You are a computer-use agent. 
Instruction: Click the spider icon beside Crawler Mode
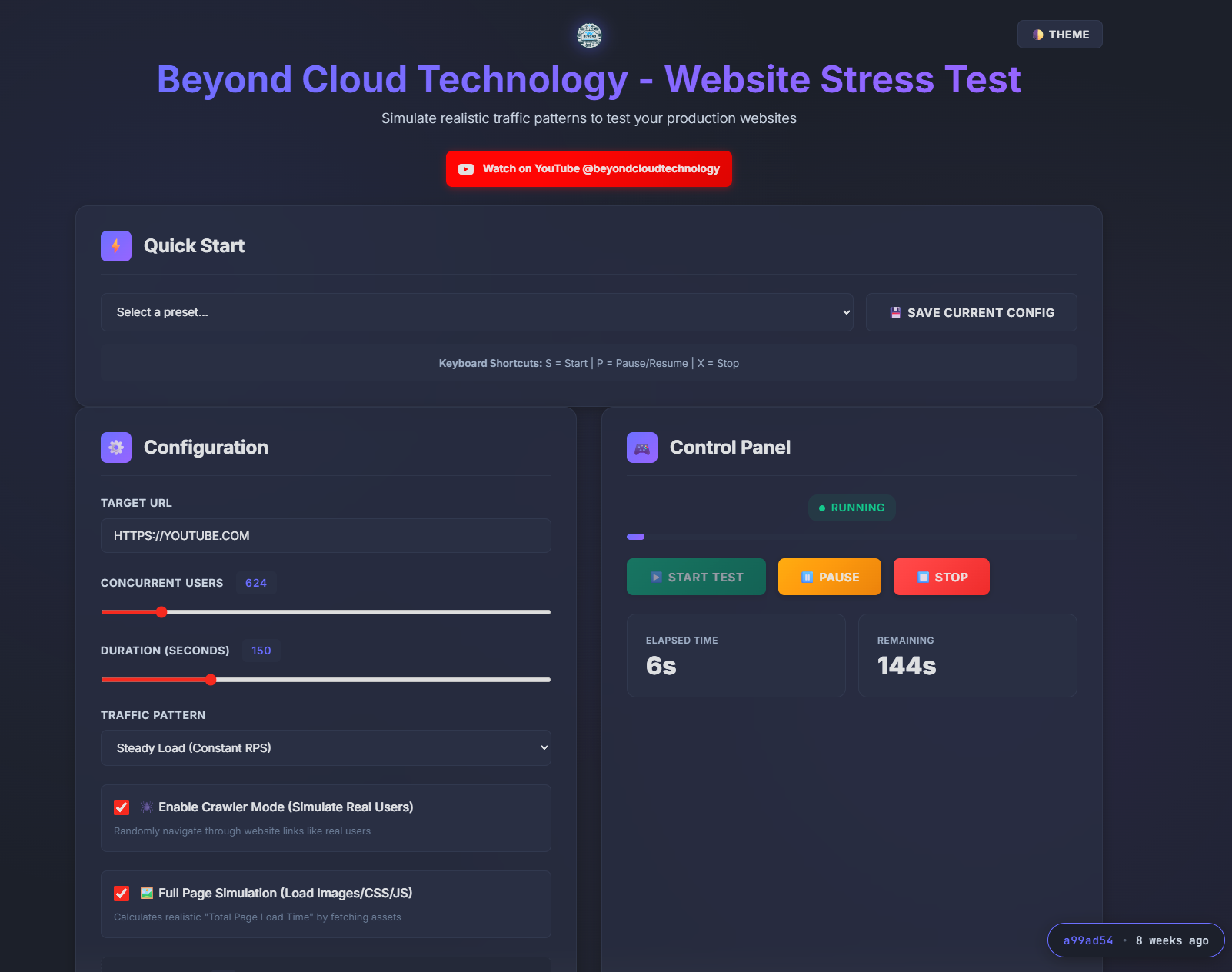tap(147, 807)
